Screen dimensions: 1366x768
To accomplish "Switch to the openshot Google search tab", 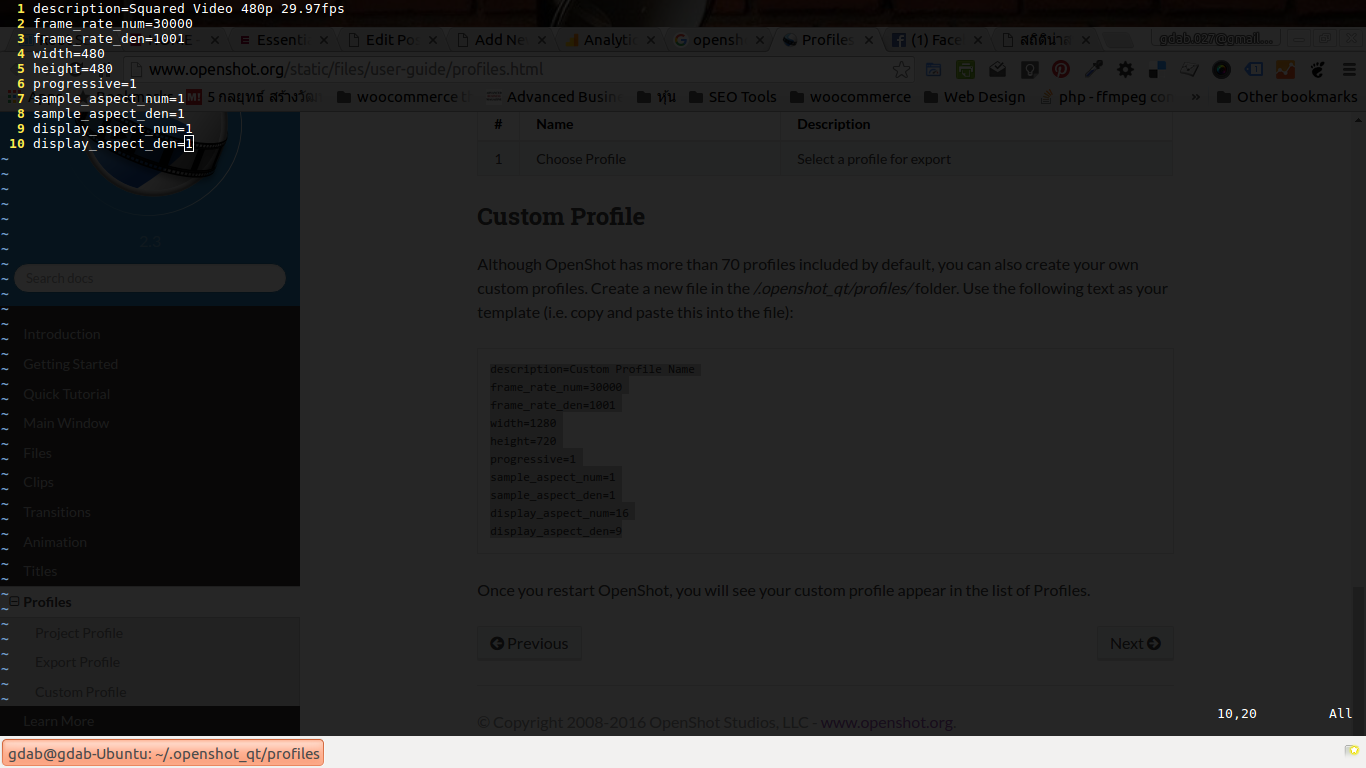I will (717, 40).
